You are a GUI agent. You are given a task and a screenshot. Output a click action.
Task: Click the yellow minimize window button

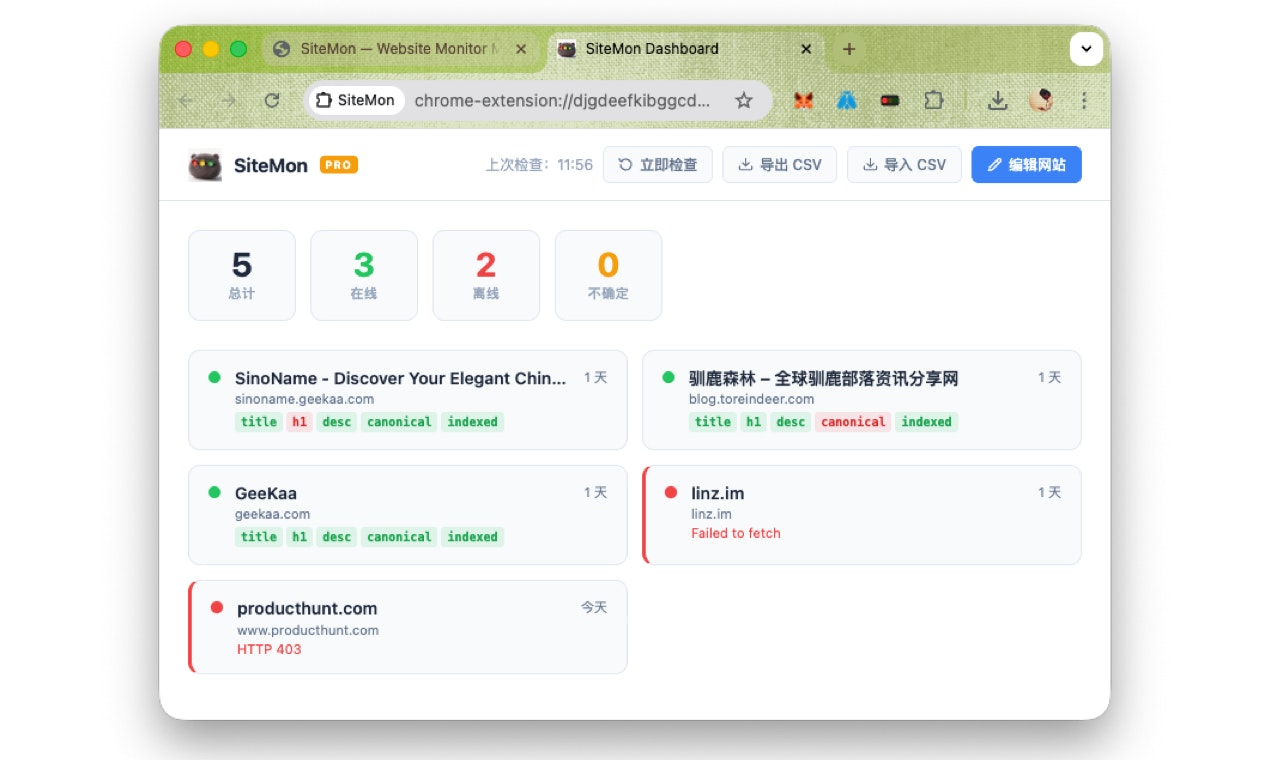tap(211, 49)
